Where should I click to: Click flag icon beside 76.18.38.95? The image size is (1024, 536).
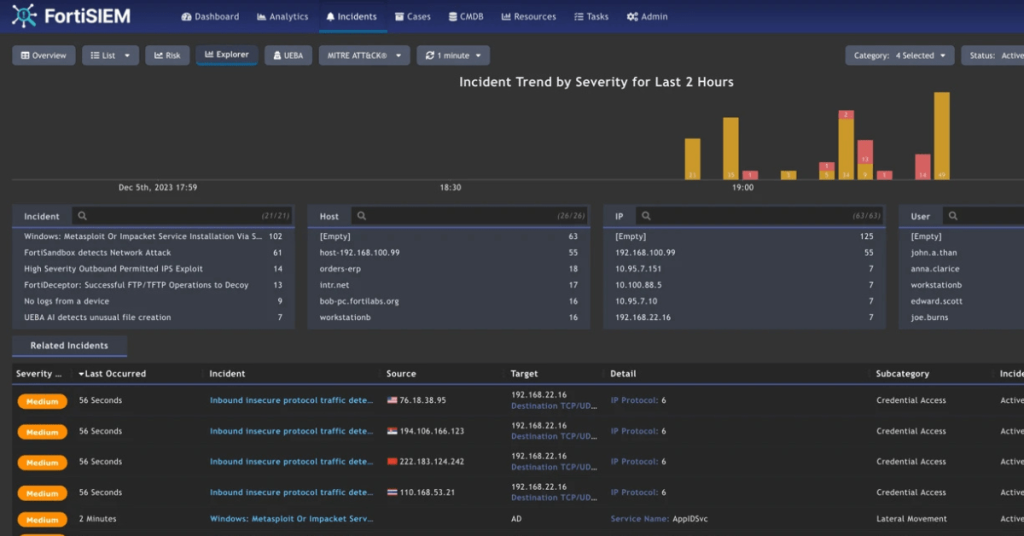392,400
